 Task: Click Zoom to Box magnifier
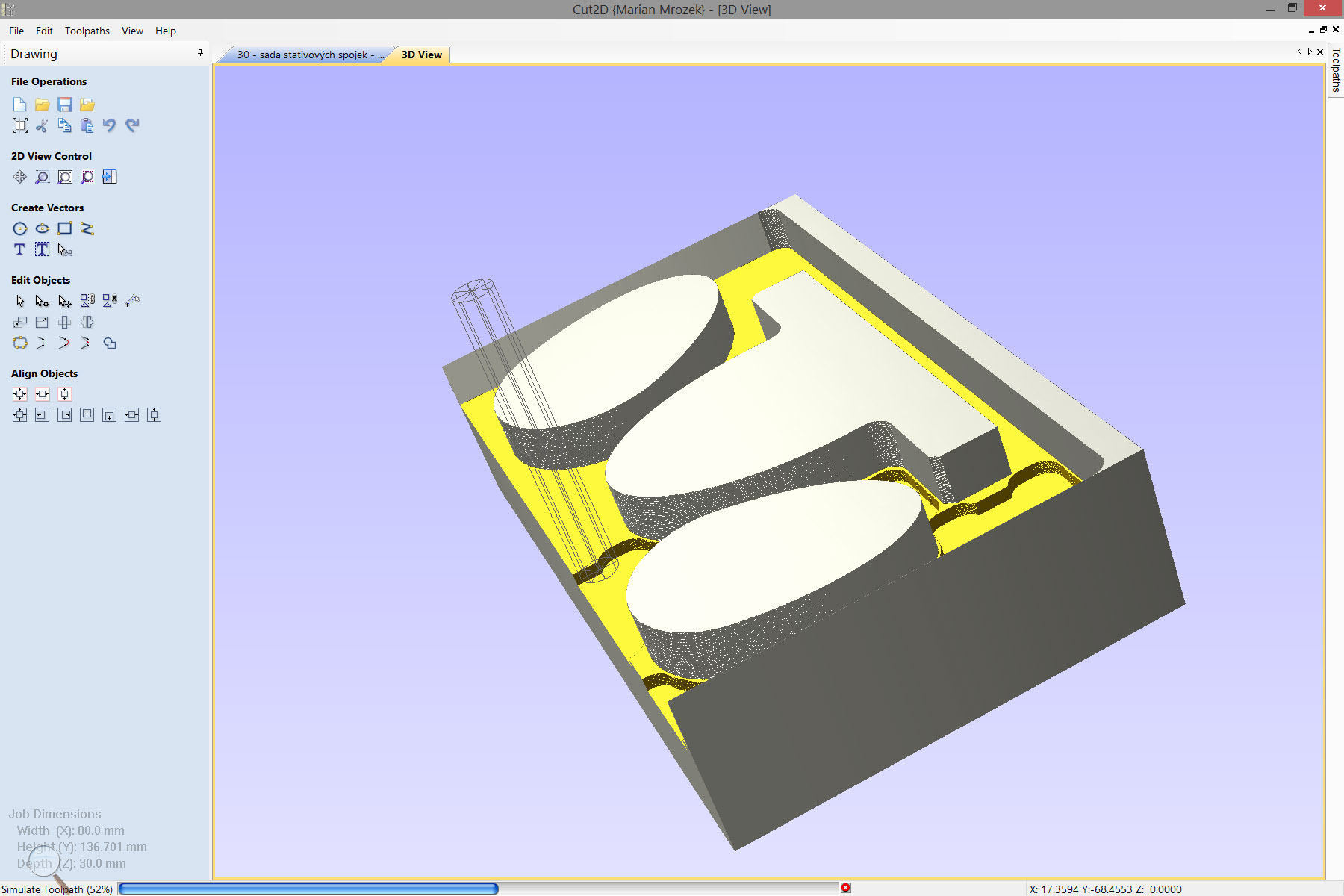click(43, 178)
